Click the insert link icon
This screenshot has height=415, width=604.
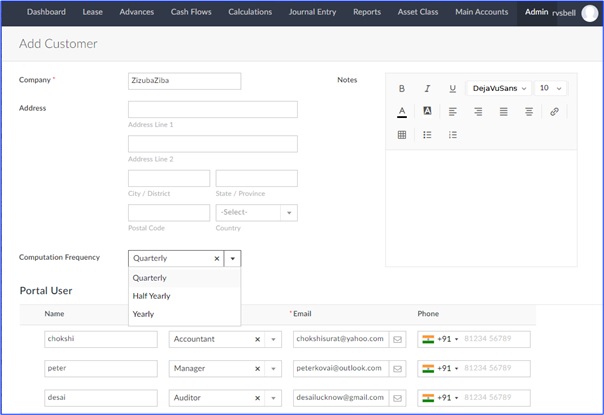(554, 112)
